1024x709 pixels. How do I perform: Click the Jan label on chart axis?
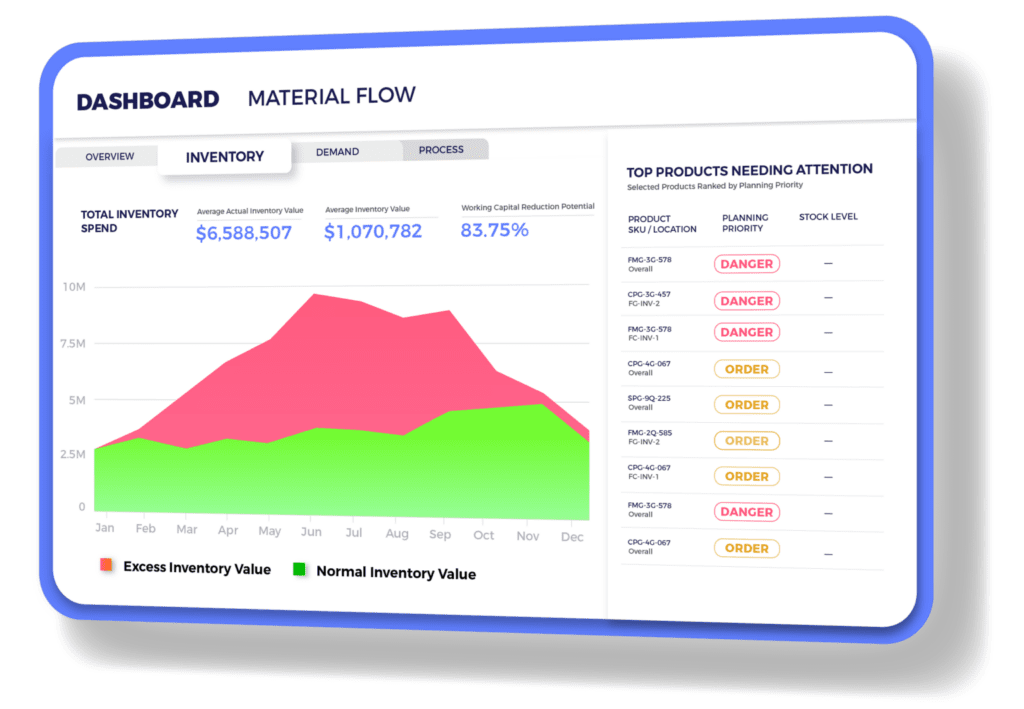(x=104, y=528)
